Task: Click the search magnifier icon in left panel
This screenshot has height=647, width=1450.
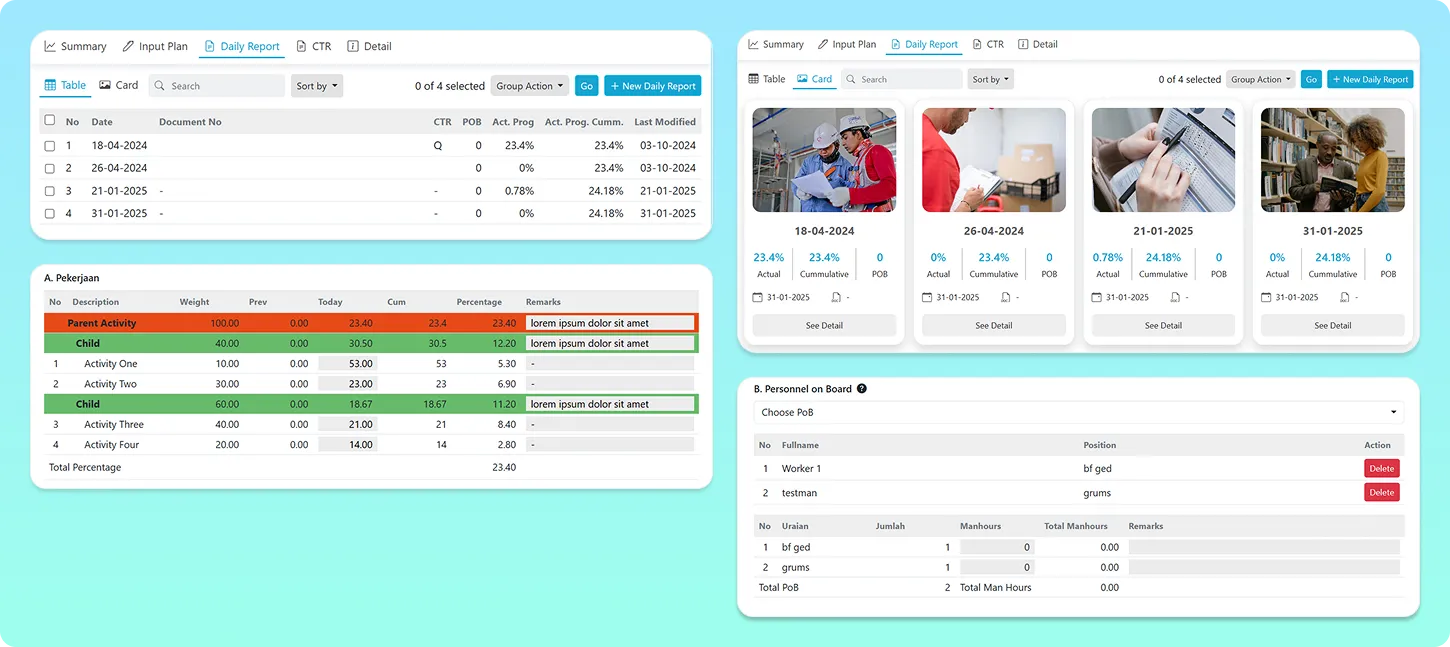Action: point(160,86)
